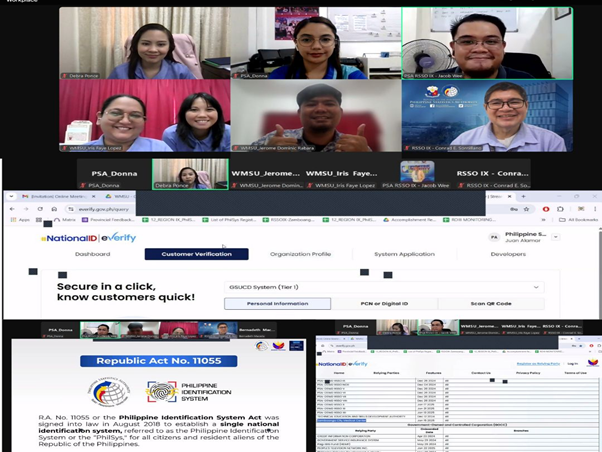Select the Scan QR Code option

click(x=491, y=303)
